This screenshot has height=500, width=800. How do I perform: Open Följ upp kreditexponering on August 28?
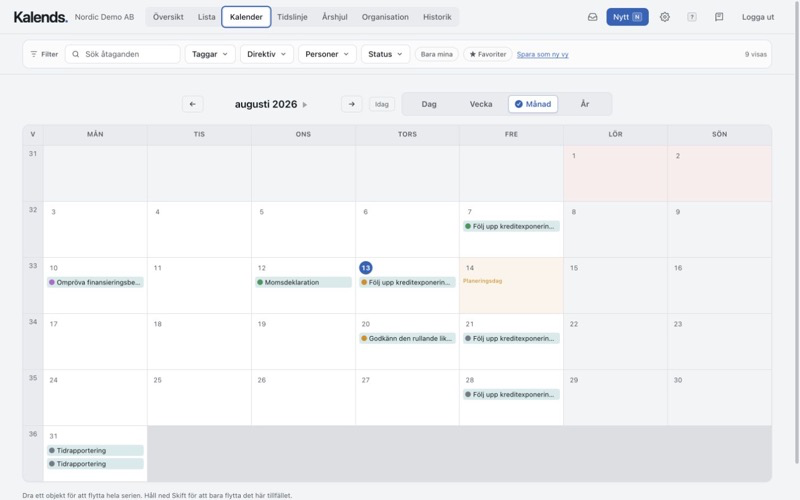(511, 394)
